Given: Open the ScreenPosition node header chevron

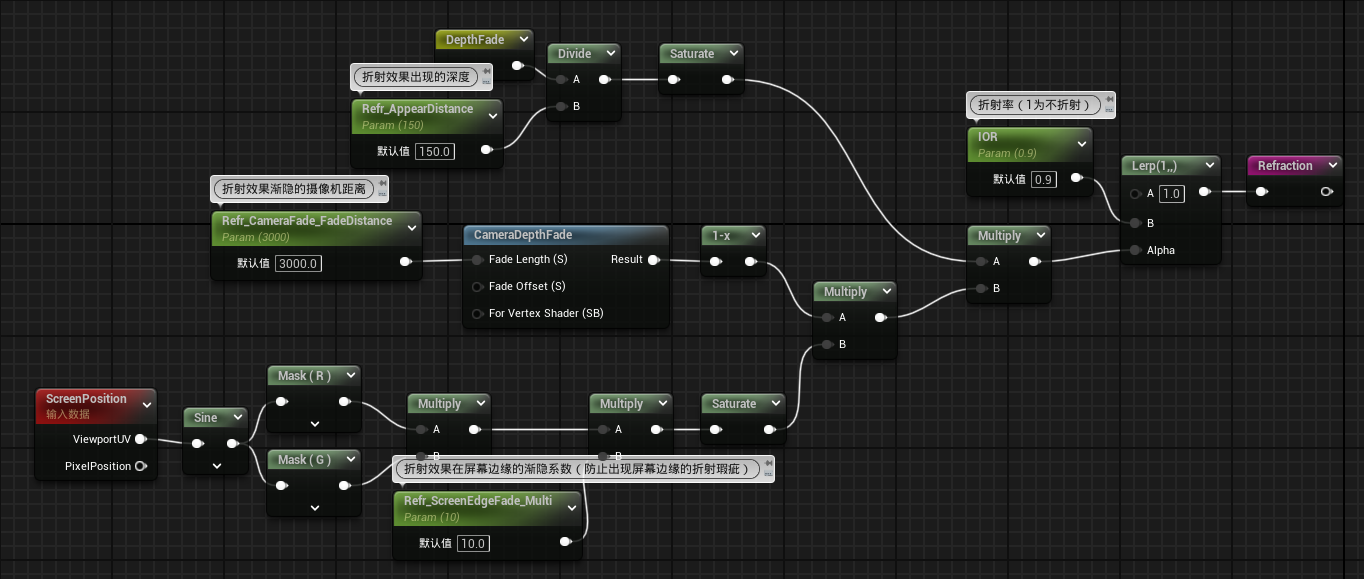Looking at the screenshot, I should coord(147,405).
